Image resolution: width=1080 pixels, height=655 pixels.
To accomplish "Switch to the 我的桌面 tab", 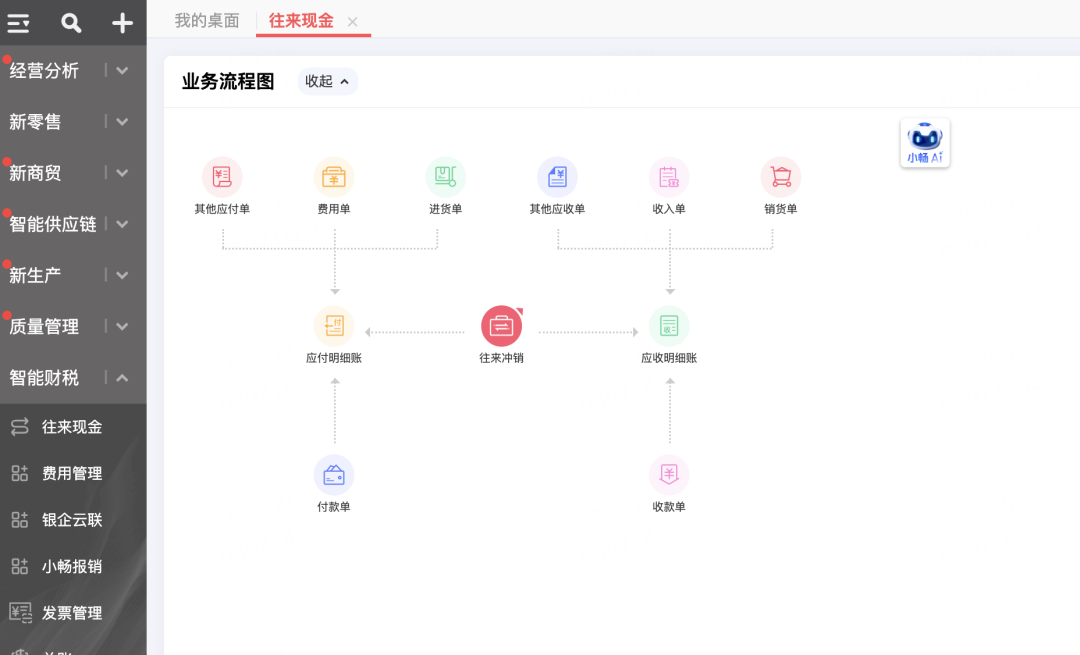I will (x=207, y=21).
